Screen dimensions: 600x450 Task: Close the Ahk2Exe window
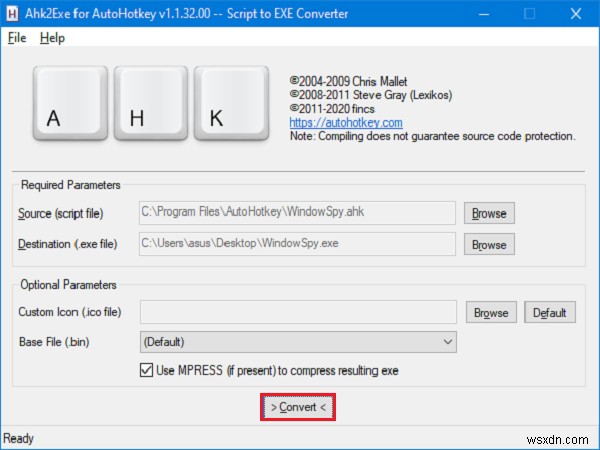[x=576, y=14]
